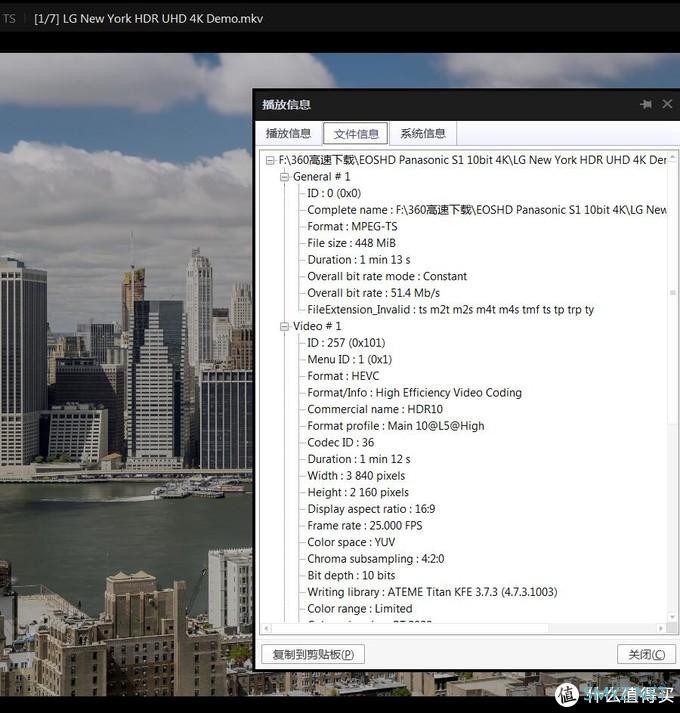Select row 'Overall bit rate mode : Constant'
This screenshot has width=680, height=713.
(387, 276)
